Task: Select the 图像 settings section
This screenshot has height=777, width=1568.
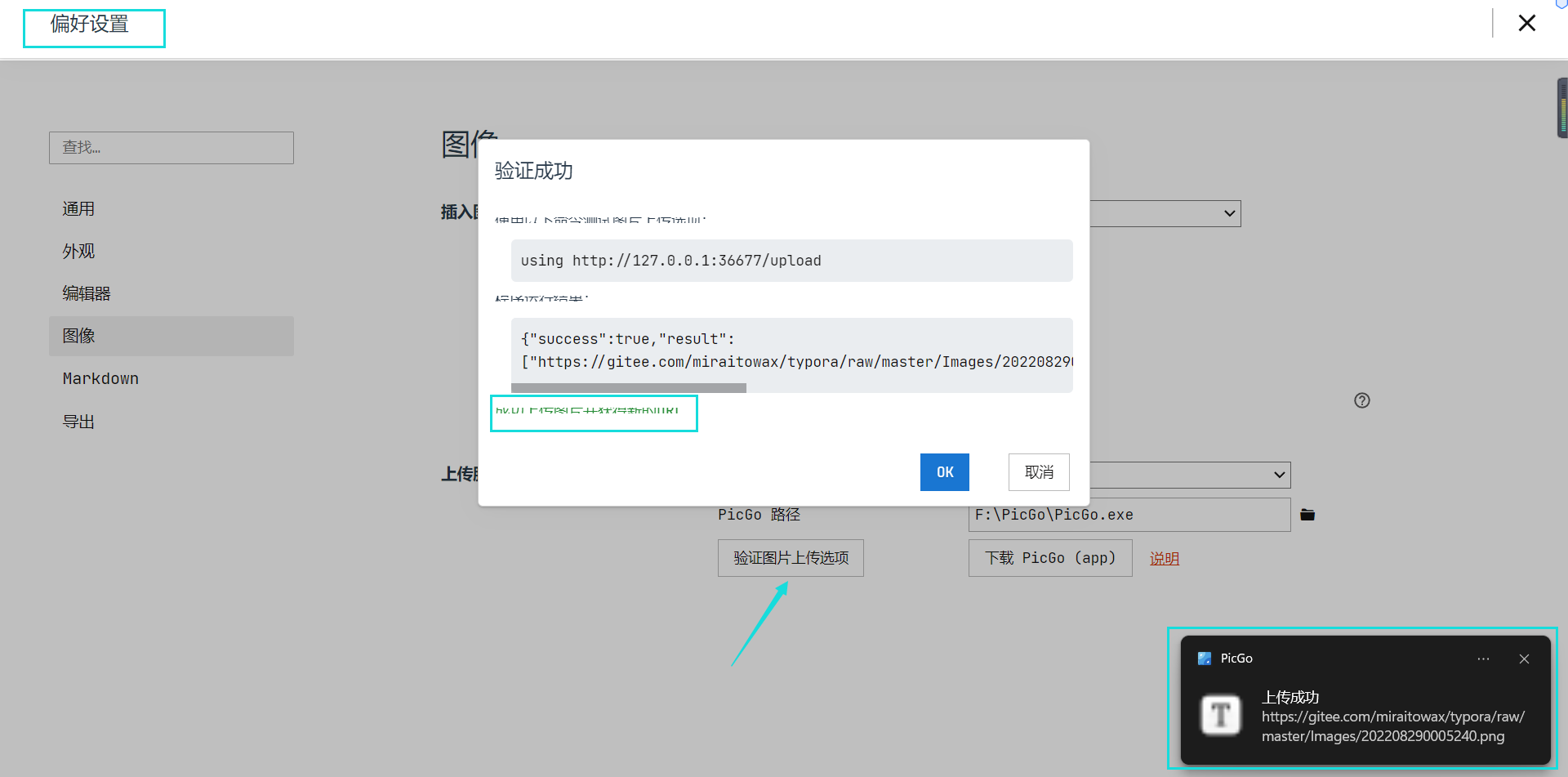Action: coord(171,336)
